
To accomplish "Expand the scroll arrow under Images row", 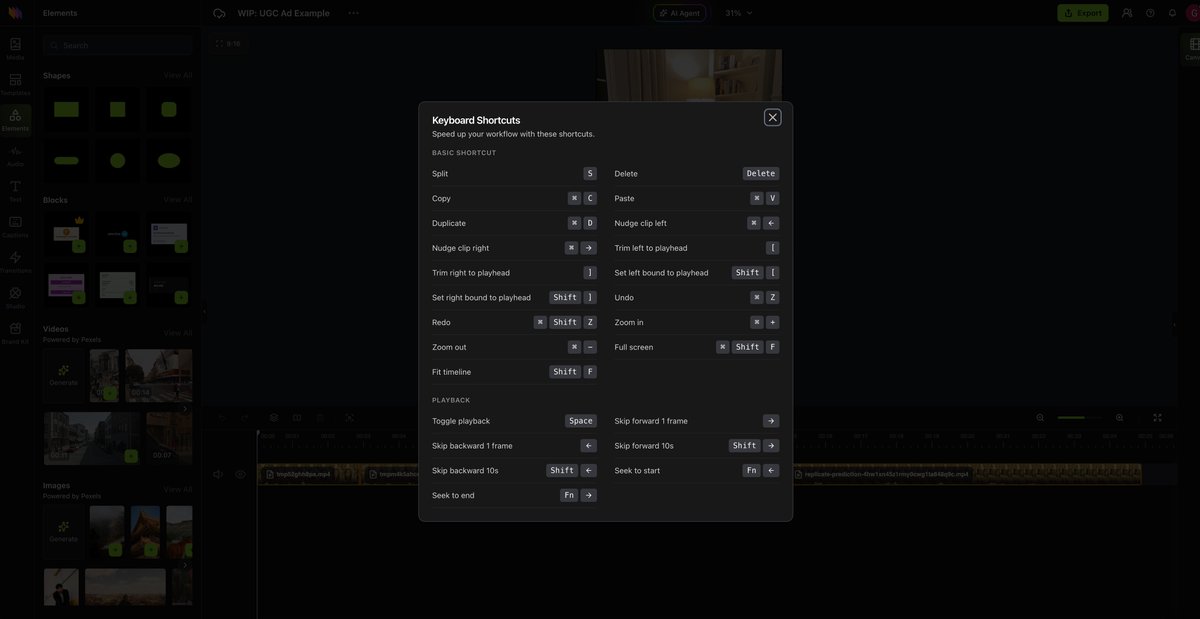I will click(x=185, y=564).
